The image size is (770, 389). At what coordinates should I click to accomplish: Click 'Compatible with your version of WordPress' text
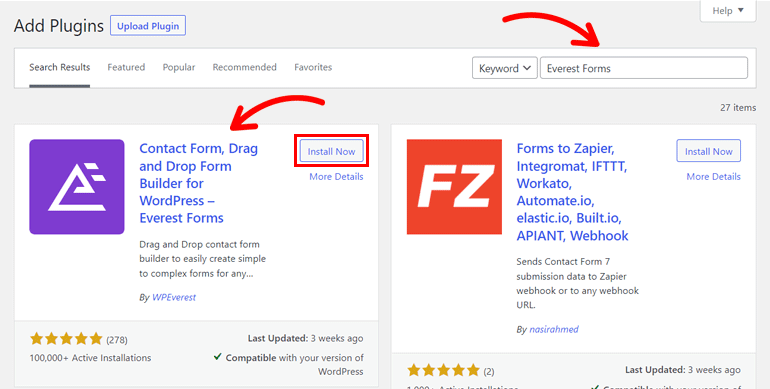pyautogui.click(x=295, y=364)
